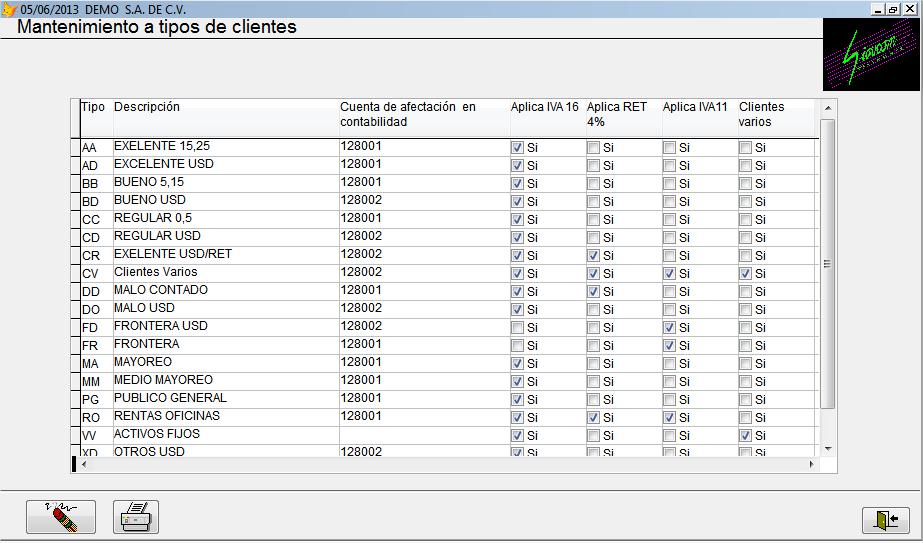Click the Descripción column header
This screenshot has height=543, width=923.
tap(225, 118)
